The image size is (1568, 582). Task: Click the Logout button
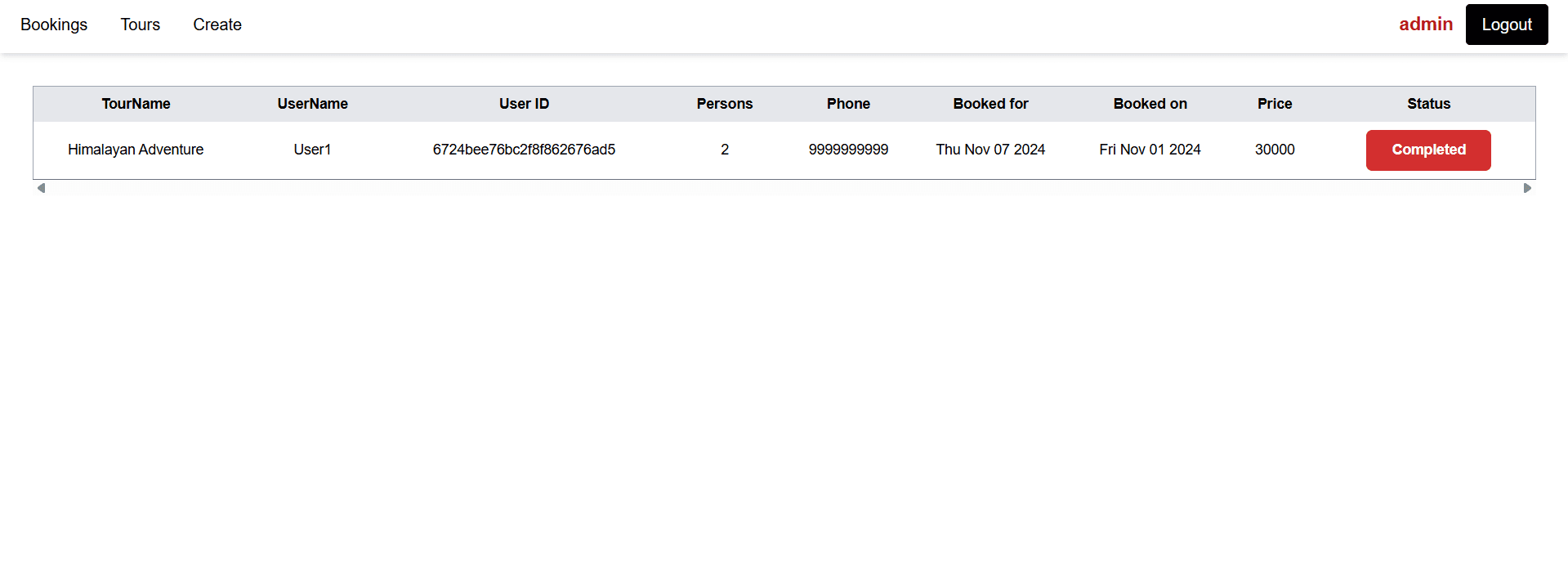(1507, 25)
